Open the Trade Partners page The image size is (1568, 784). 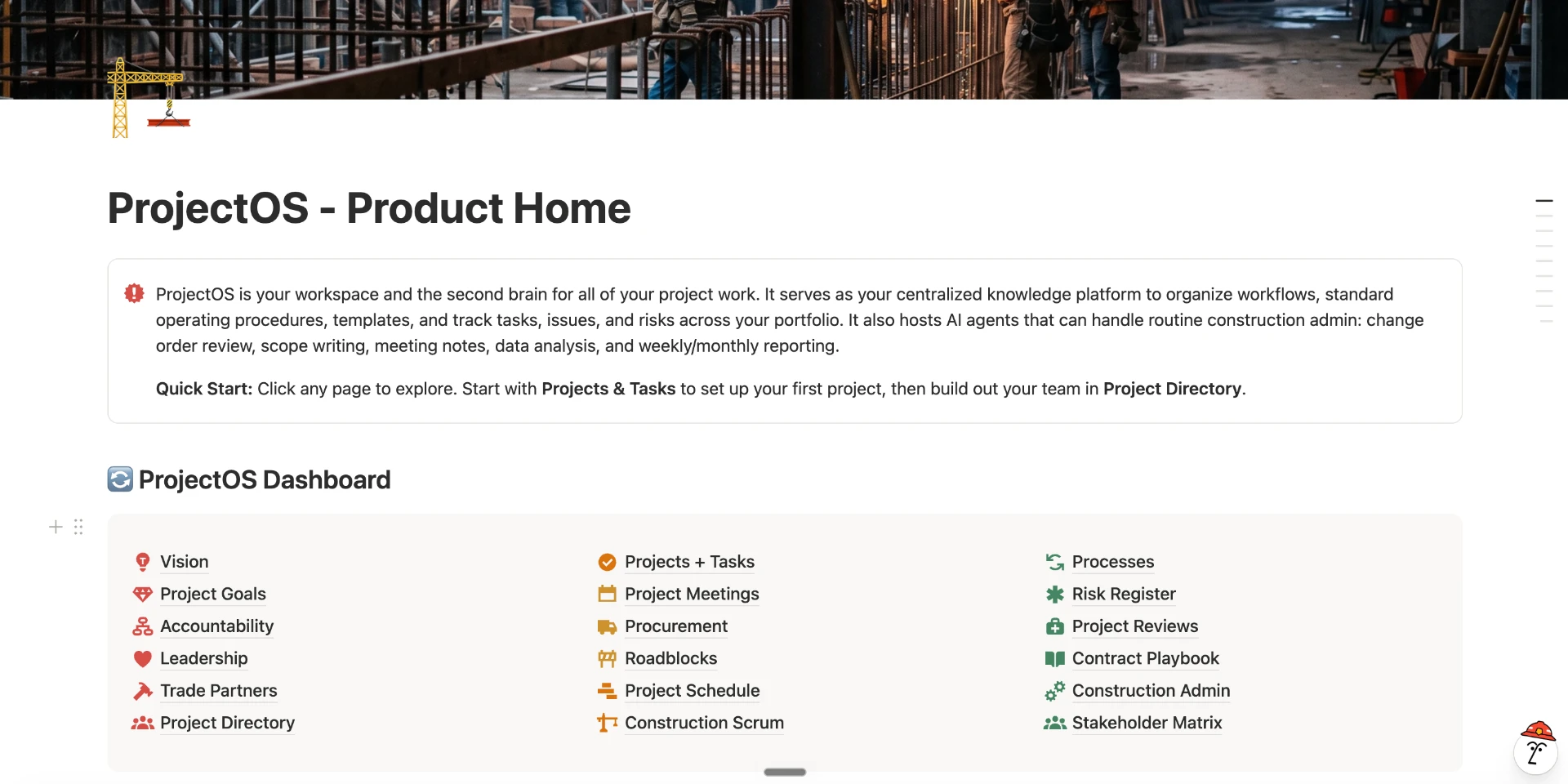[218, 691]
